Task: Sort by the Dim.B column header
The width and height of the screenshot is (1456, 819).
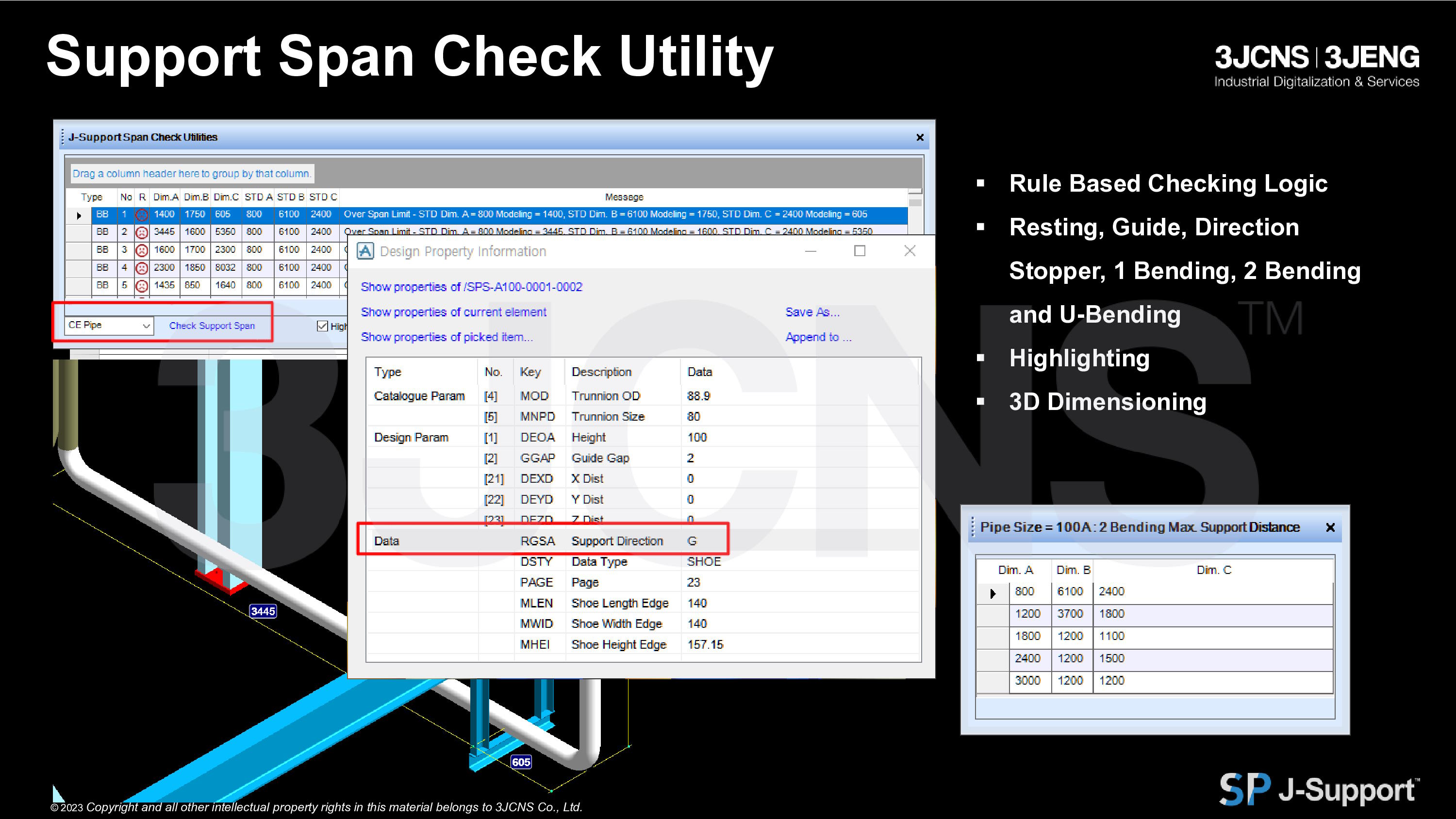Action: pos(196,197)
